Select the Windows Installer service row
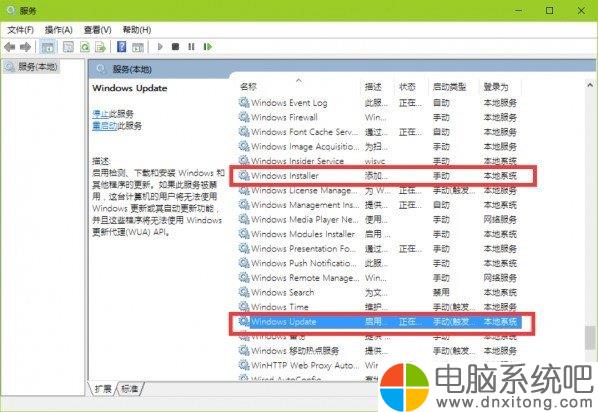This screenshot has width=598, height=412. [383, 176]
